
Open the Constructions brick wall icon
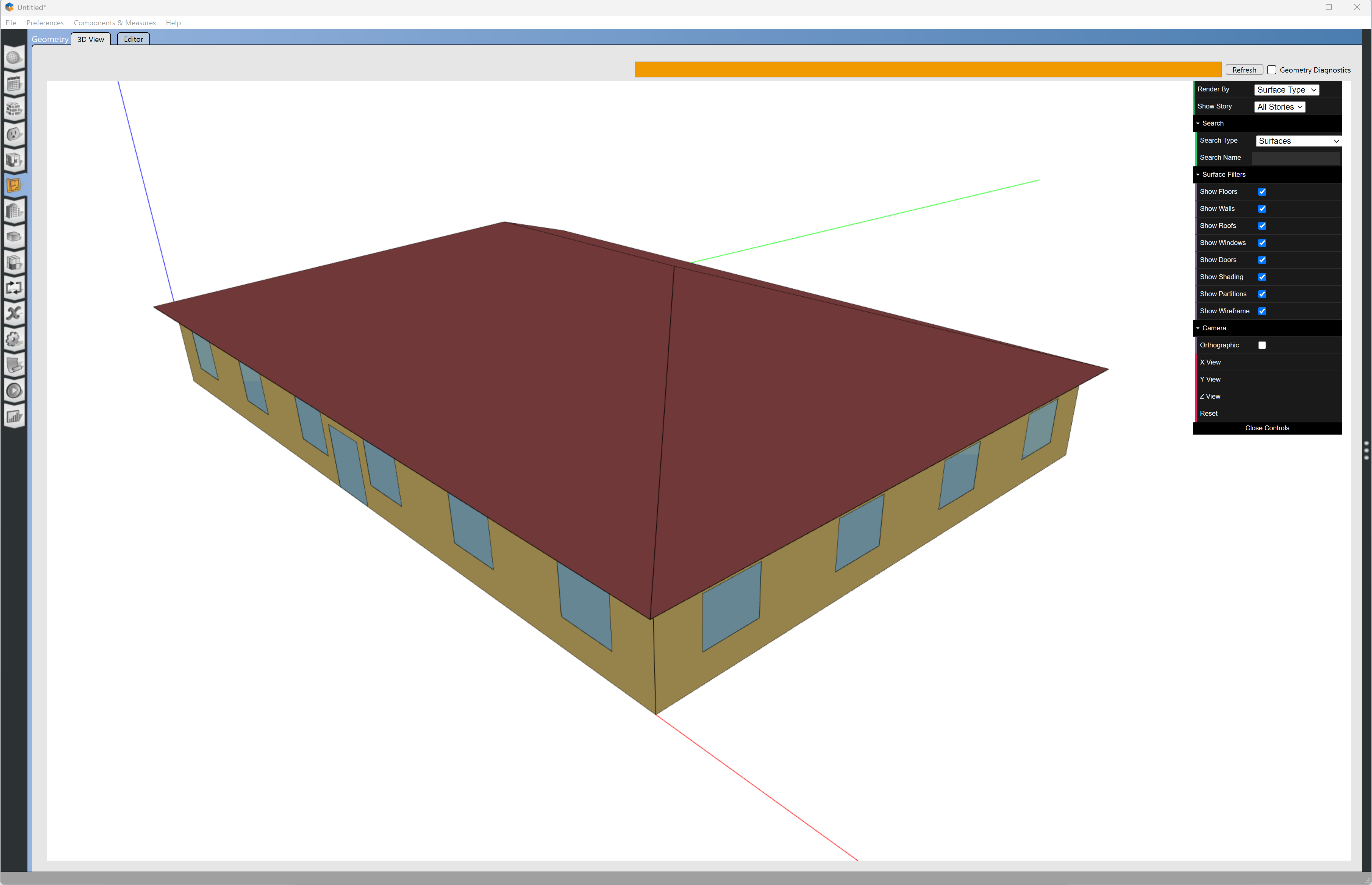14,109
